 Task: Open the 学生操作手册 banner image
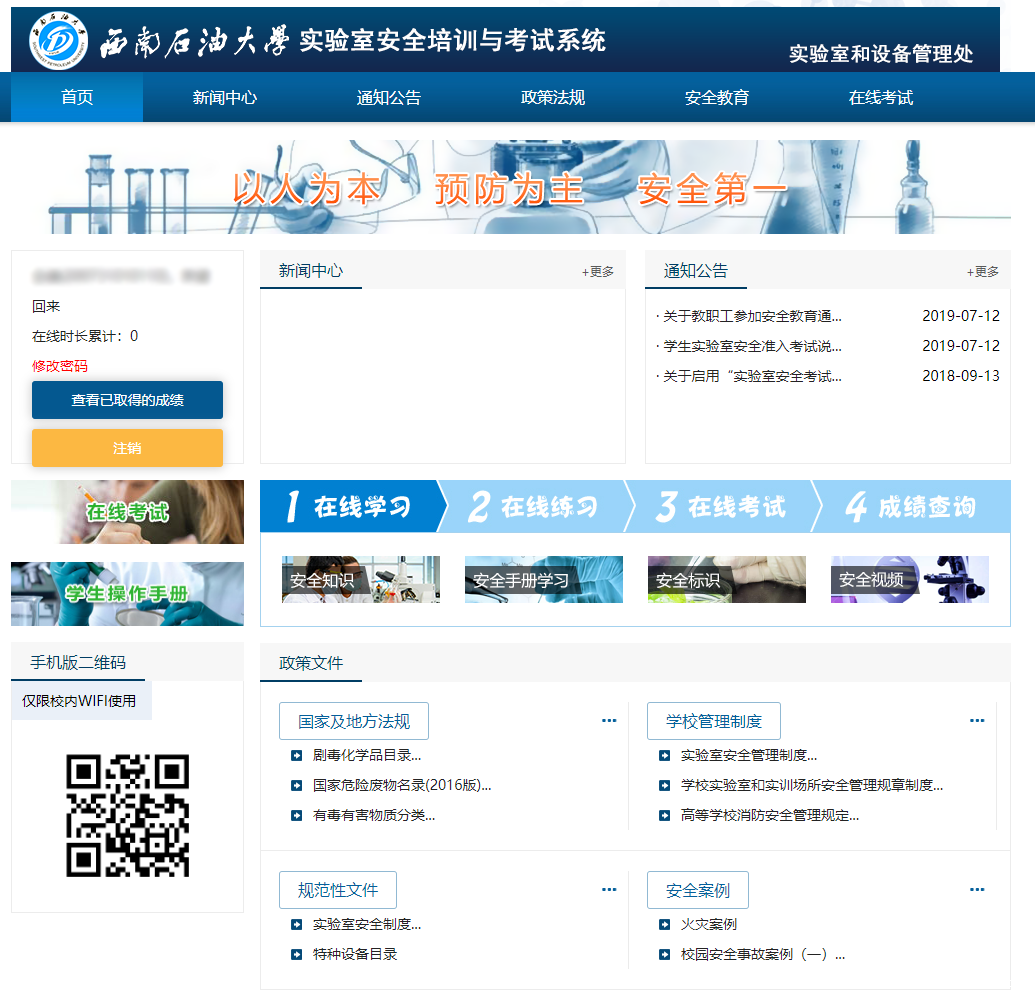pyautogui.click(x=127, y=594)
